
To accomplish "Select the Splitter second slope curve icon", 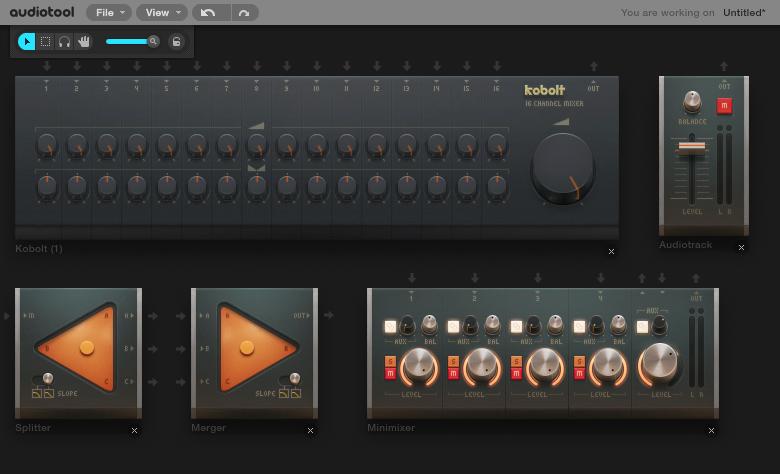I will coord(49,393).
